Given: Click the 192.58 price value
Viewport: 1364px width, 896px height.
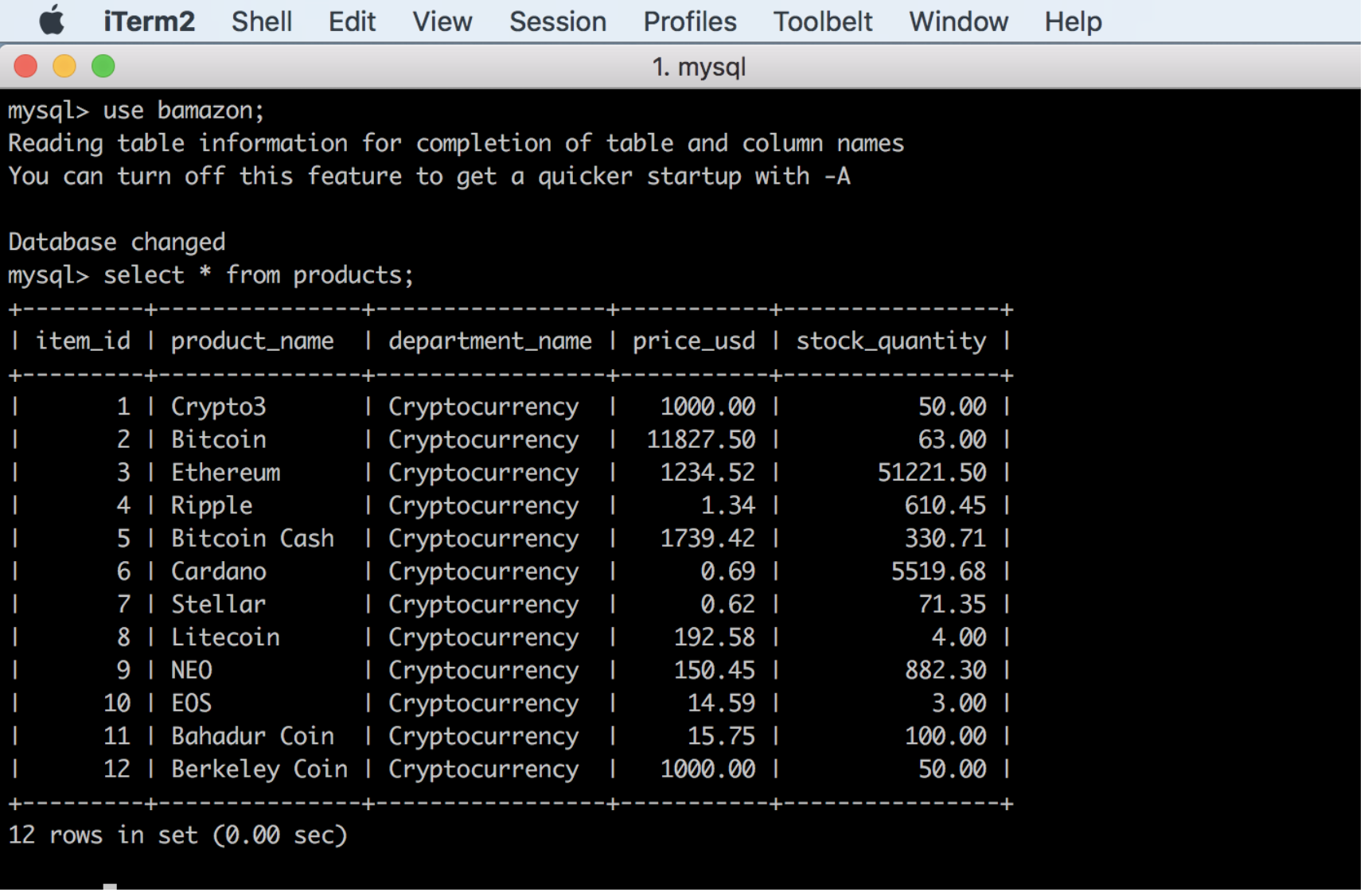Looking at the screenshot, I should (715, 637).
